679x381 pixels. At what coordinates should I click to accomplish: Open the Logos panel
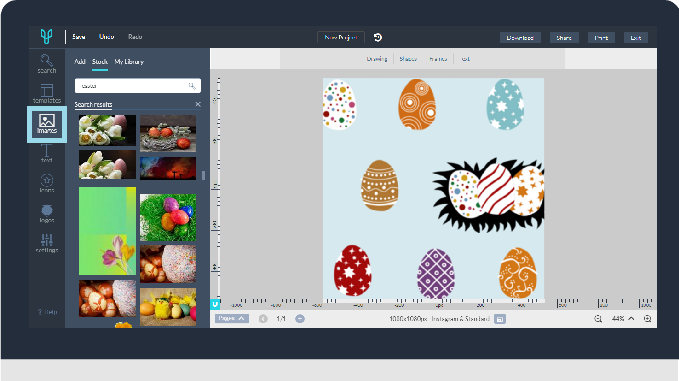47,213
